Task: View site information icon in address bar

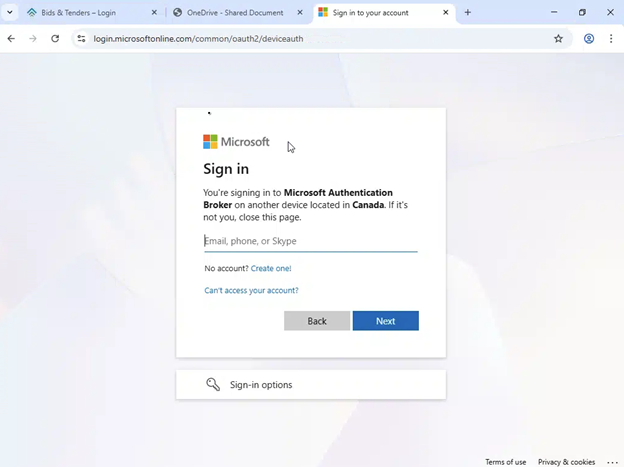Action: 82,39
